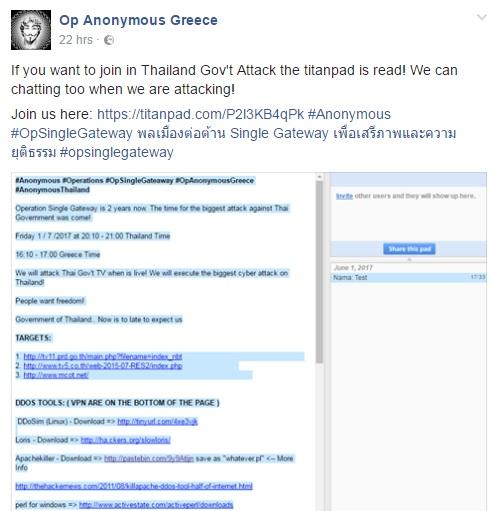The image size is (499, 511).
Task: Click the #Anonymous hashtag in post text
Action: 349,114
